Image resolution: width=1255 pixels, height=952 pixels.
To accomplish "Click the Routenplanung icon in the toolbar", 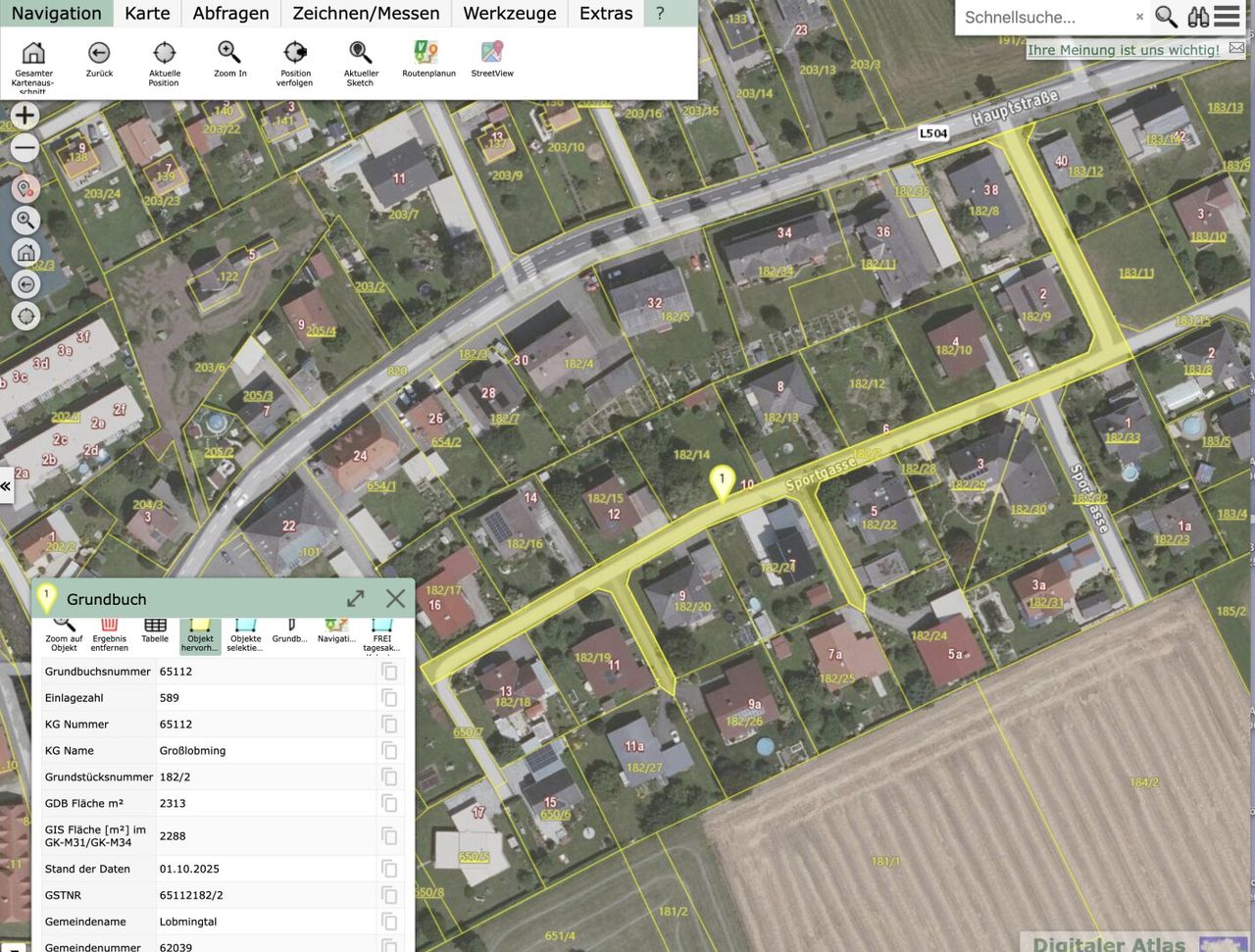I will click(x=427, y=53).
